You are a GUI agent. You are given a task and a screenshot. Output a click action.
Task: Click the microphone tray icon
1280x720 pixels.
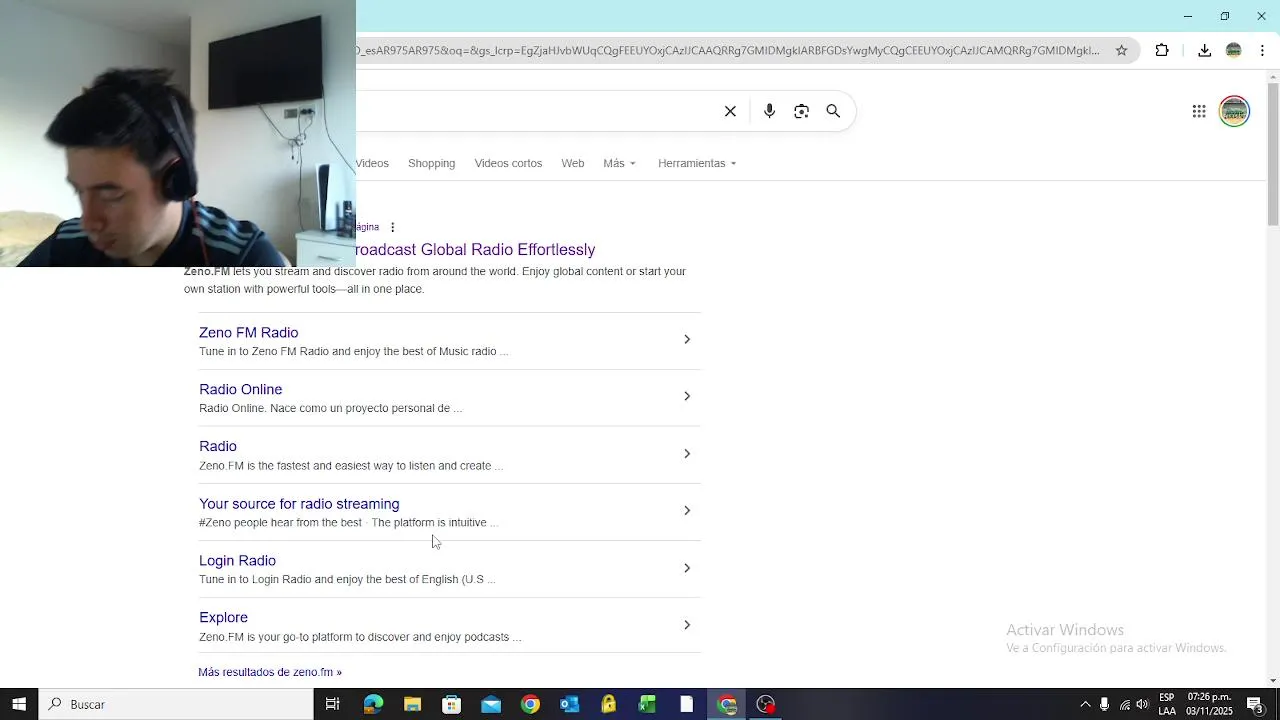(1104, 704)
